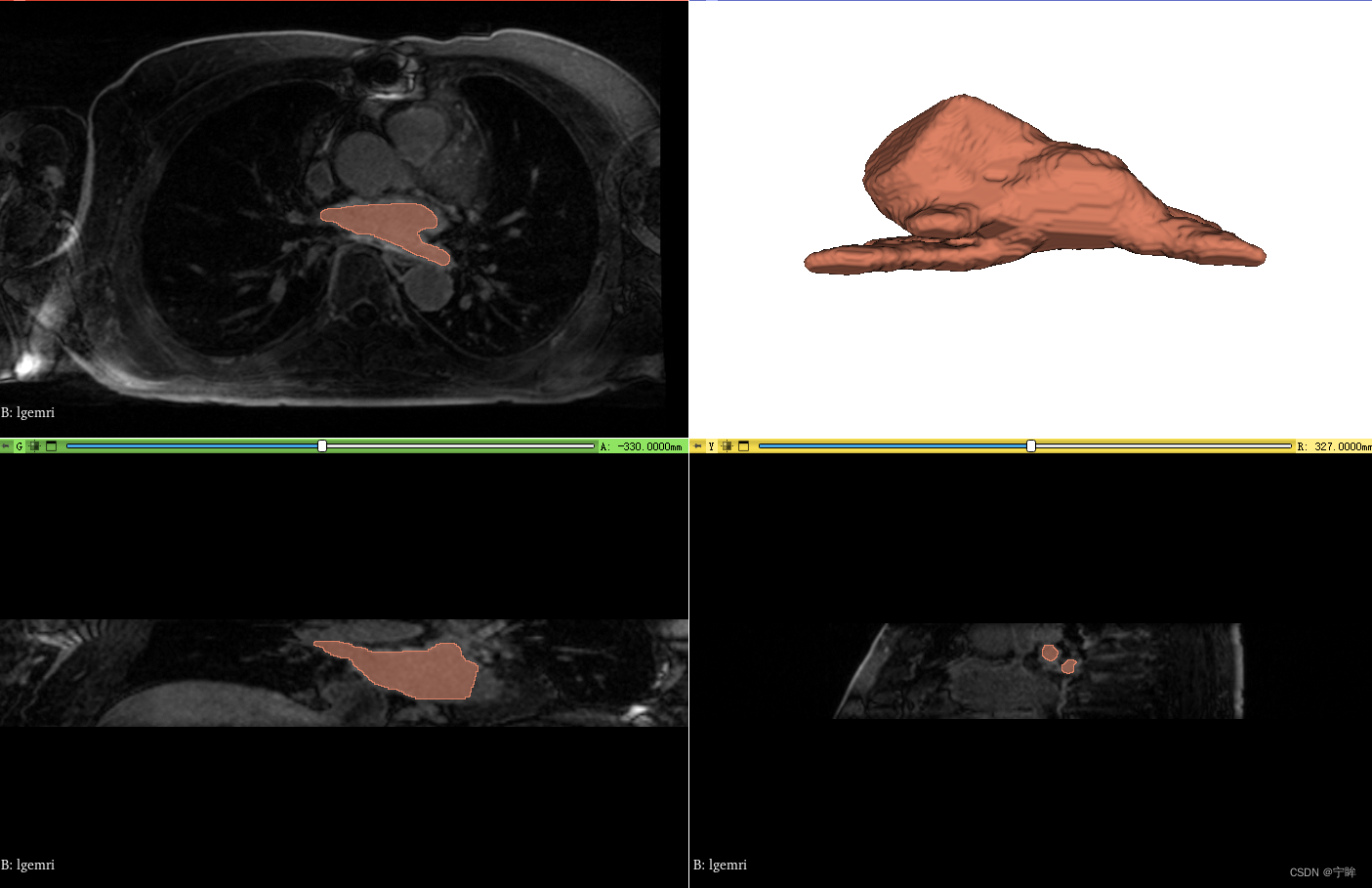The width and height of the screenshot is (1372, 888).
Task: Click the pin icon on green slice bar
Action: 6,446
